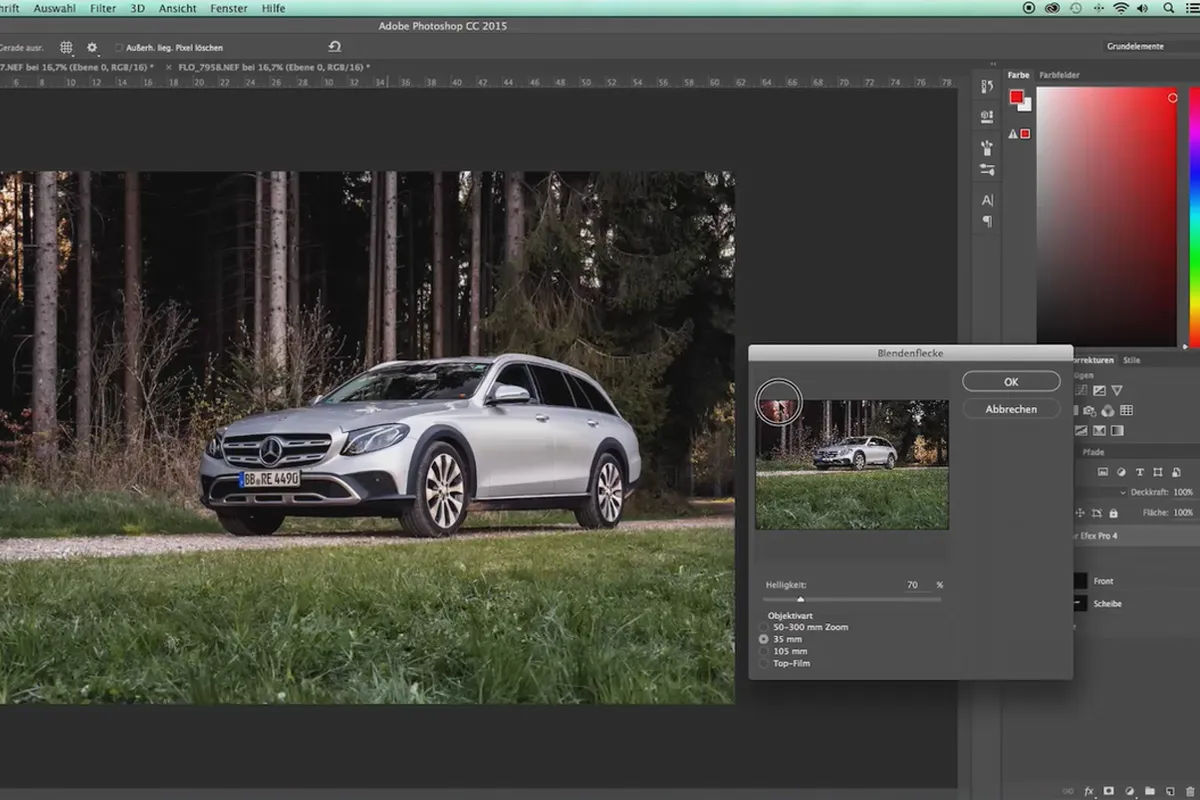
Task: Click the grid overlay icon in options bar
Action: tap(66, 47)
